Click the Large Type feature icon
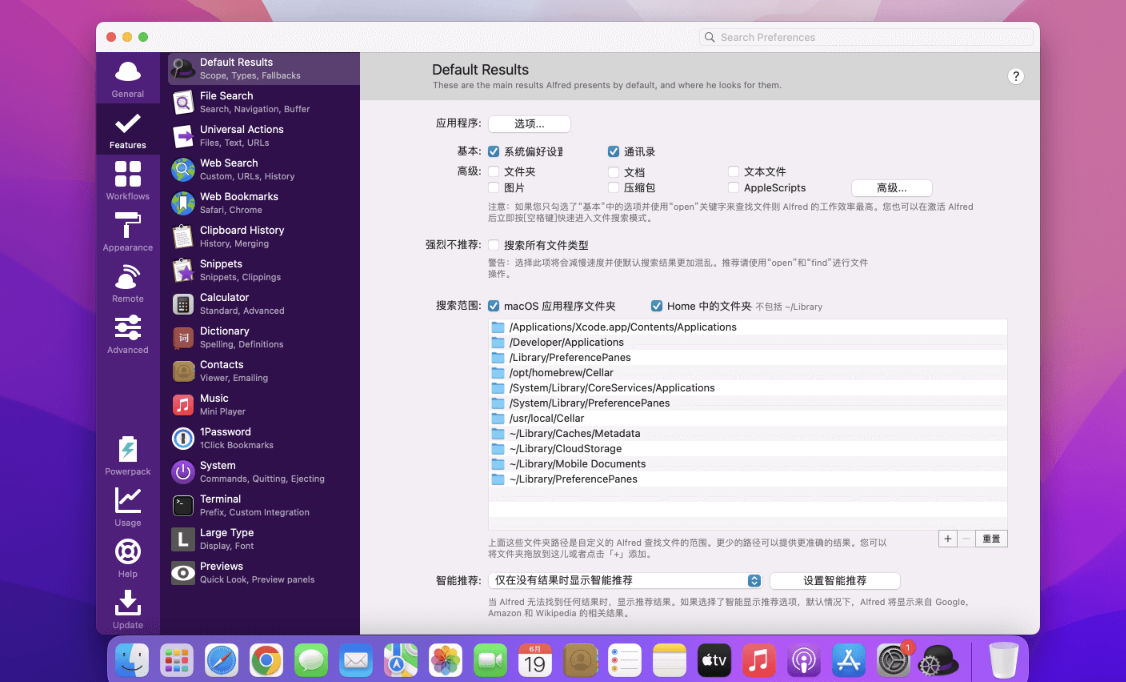 (x=183, y=539)
